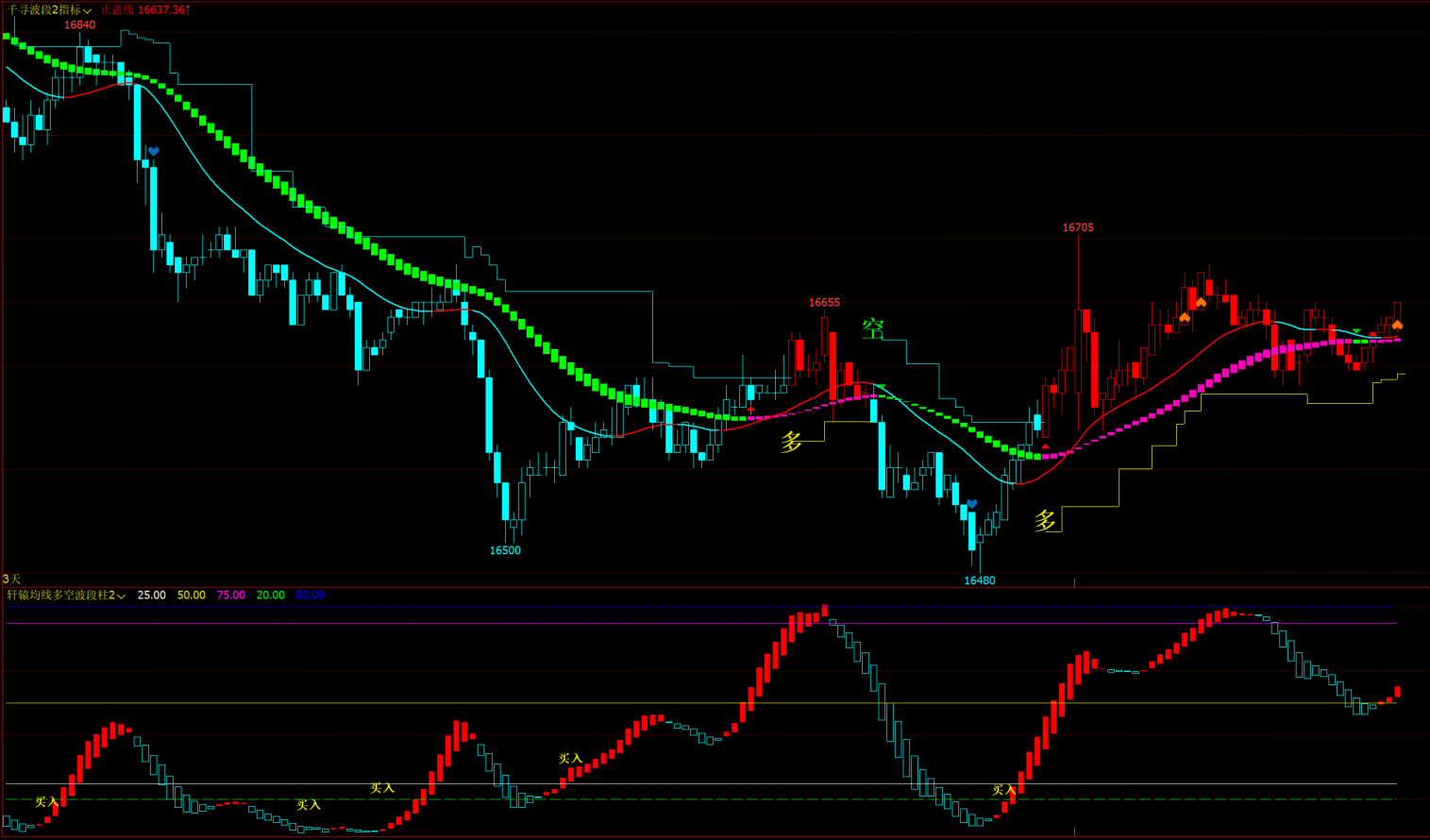Click the blue heart marker above the 16480 low

click(971, 505)
